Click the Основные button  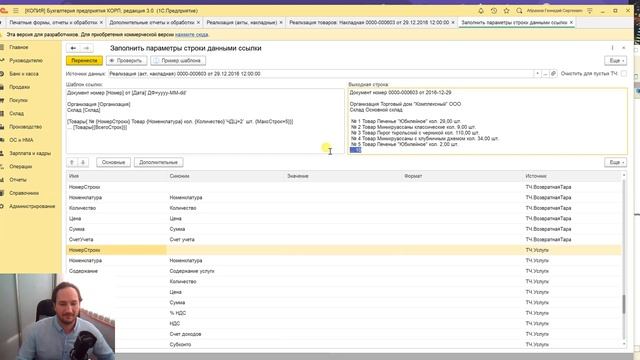pyautogui.click(x=113, y=162)
